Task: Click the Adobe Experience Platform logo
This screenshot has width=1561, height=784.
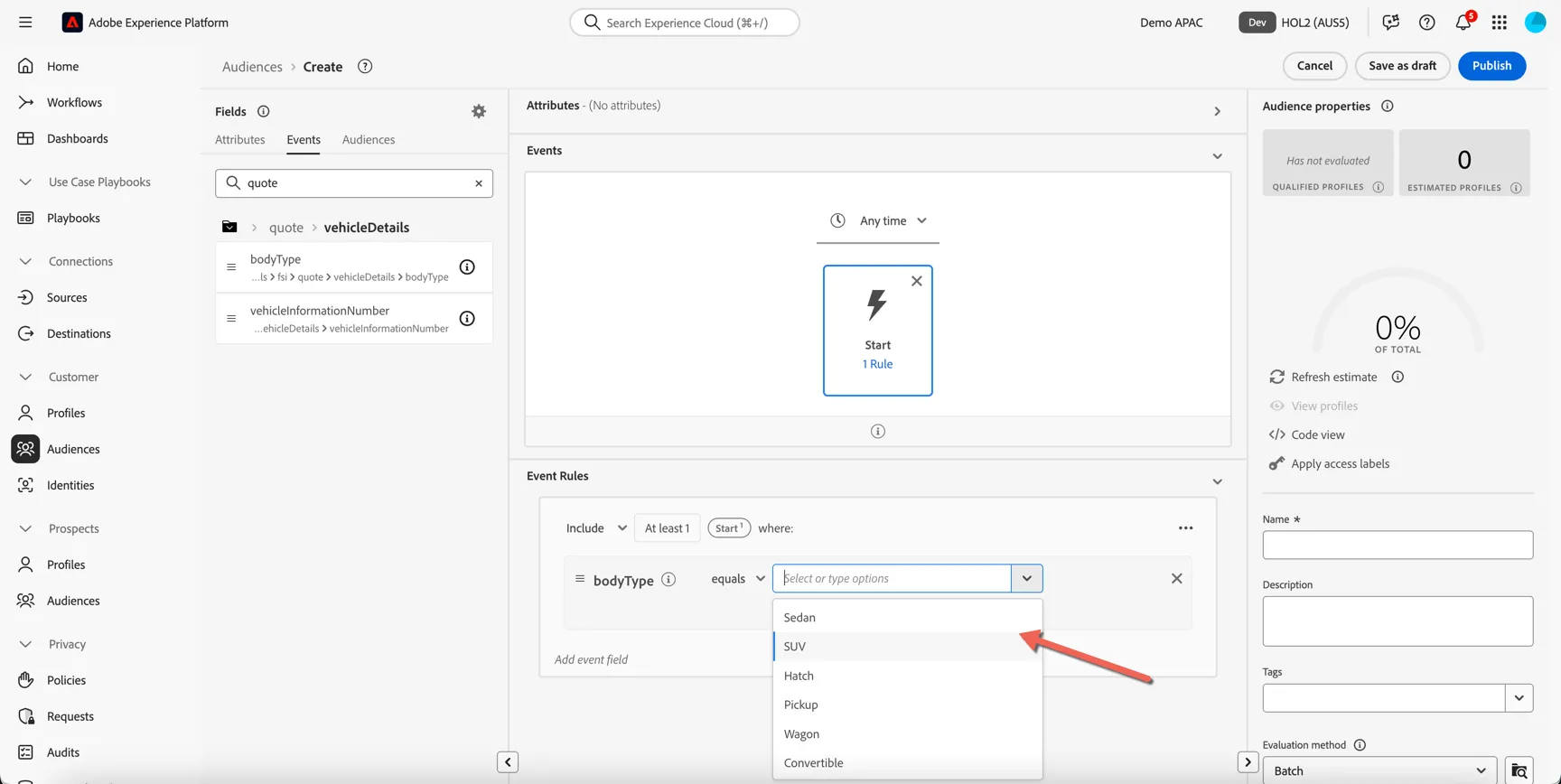Action: pyautogui.click(x=72, y=23)
